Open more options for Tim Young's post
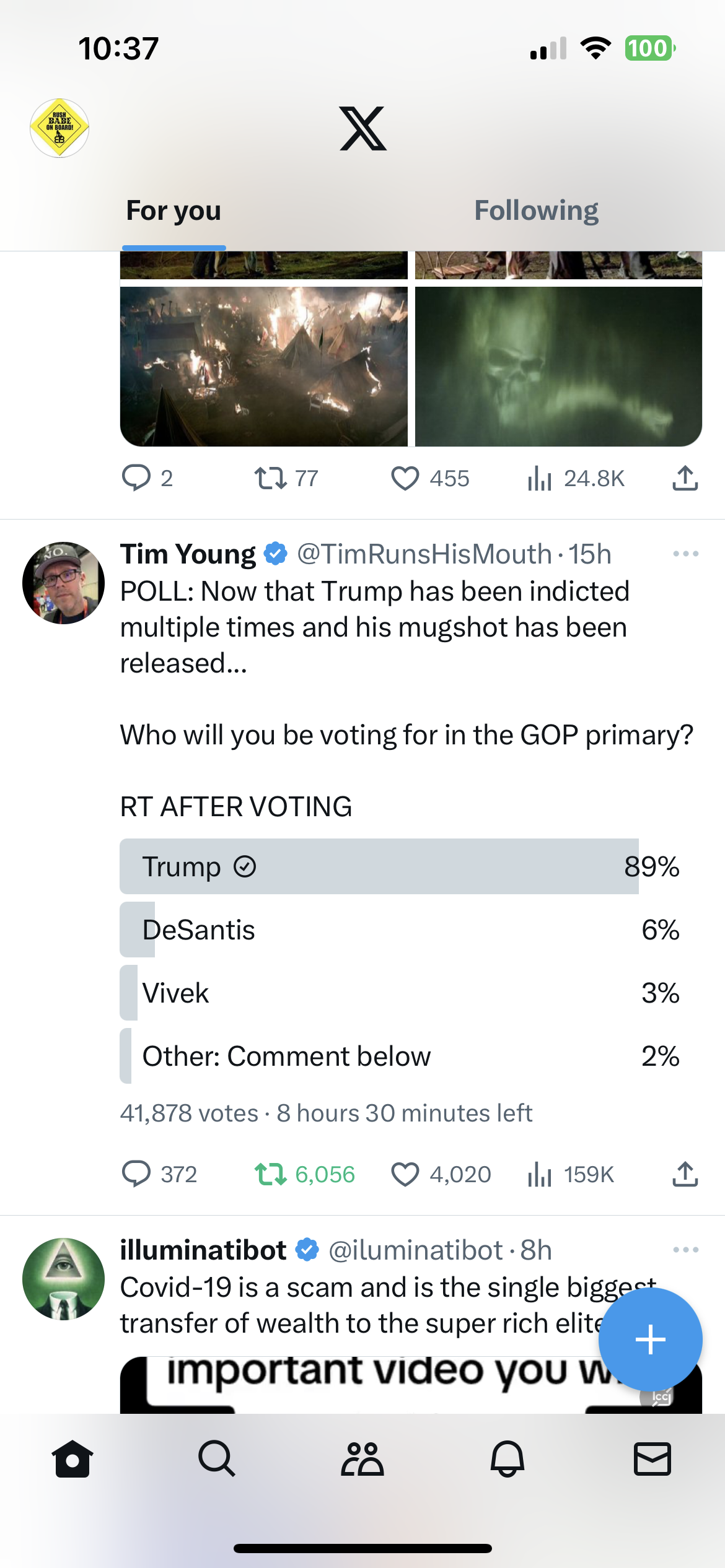Viewport: 725px width, 1568px height. tap(685, 554)
